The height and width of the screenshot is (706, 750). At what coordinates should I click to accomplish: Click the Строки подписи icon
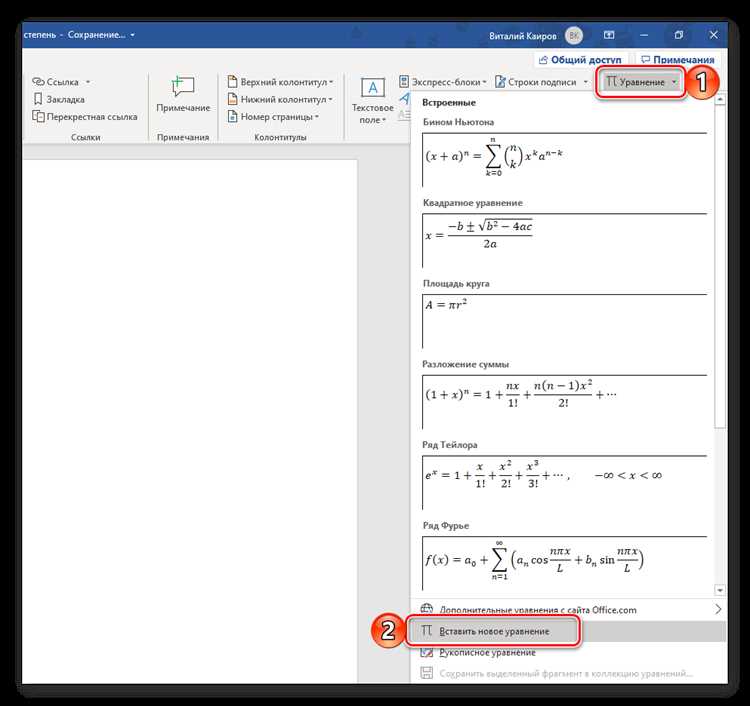pyautogui.click(x=500, y=82)
